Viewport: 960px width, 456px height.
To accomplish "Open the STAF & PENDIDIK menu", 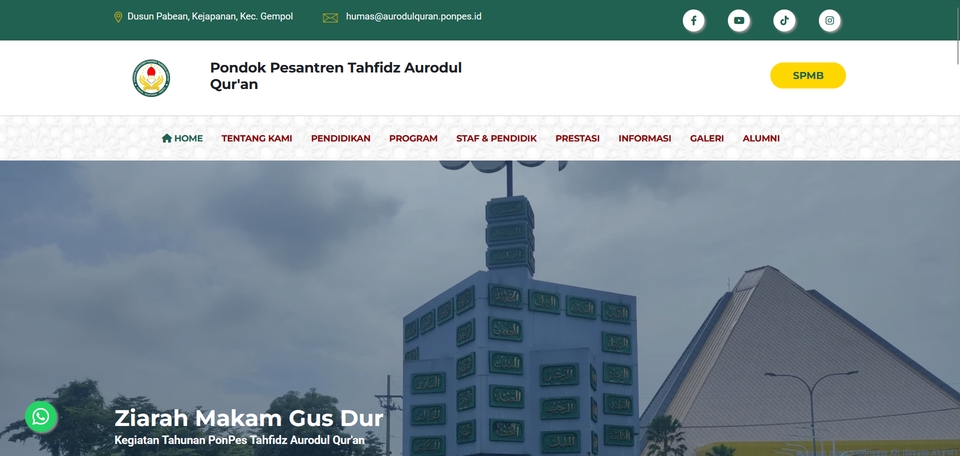I will 496,139.
